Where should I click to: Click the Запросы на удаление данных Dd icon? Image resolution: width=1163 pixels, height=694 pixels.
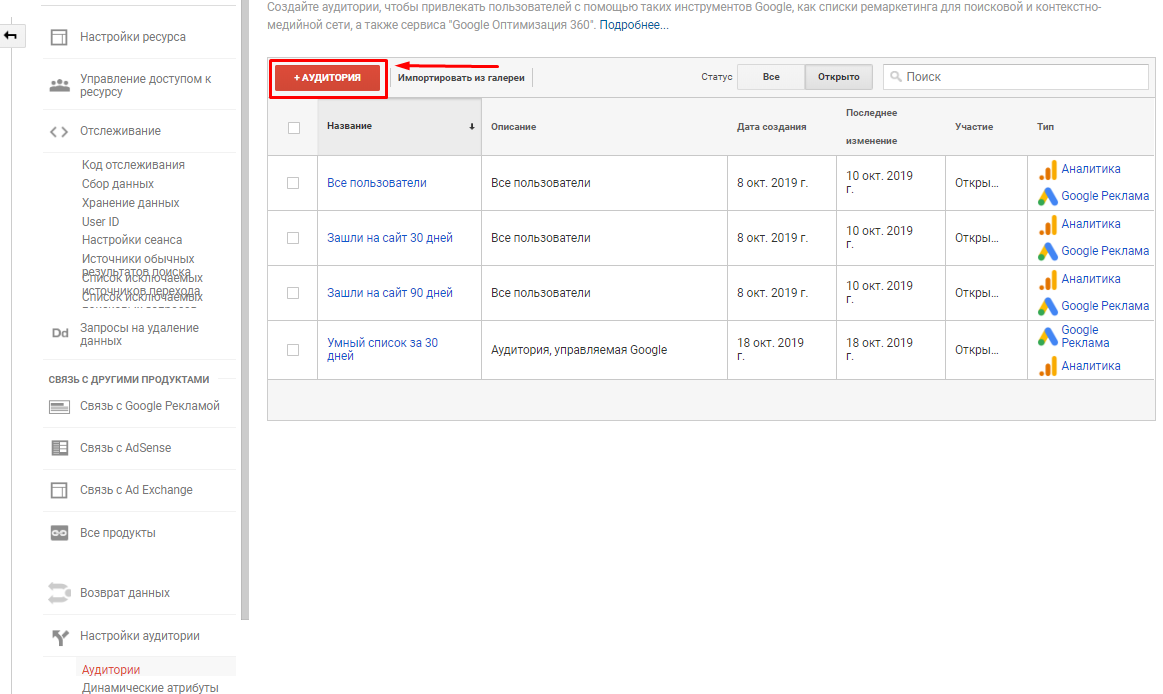tap(59, 334)
